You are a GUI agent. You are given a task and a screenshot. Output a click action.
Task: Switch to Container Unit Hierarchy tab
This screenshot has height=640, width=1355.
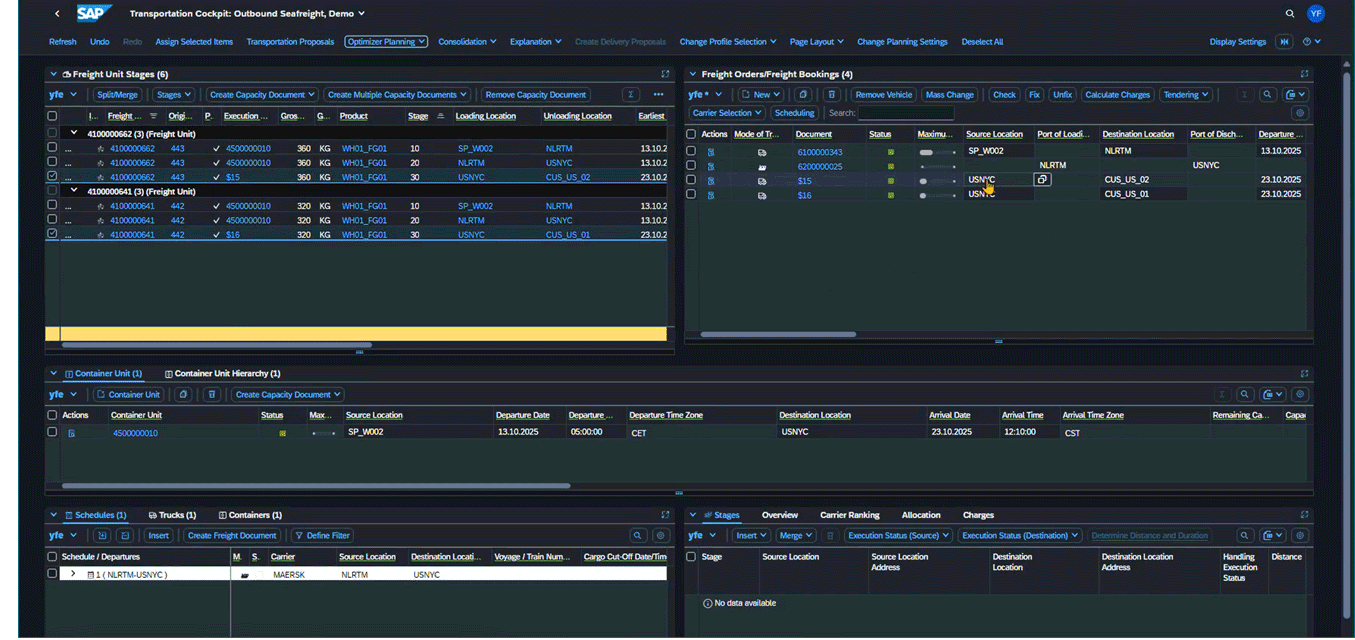coord(222,374)
